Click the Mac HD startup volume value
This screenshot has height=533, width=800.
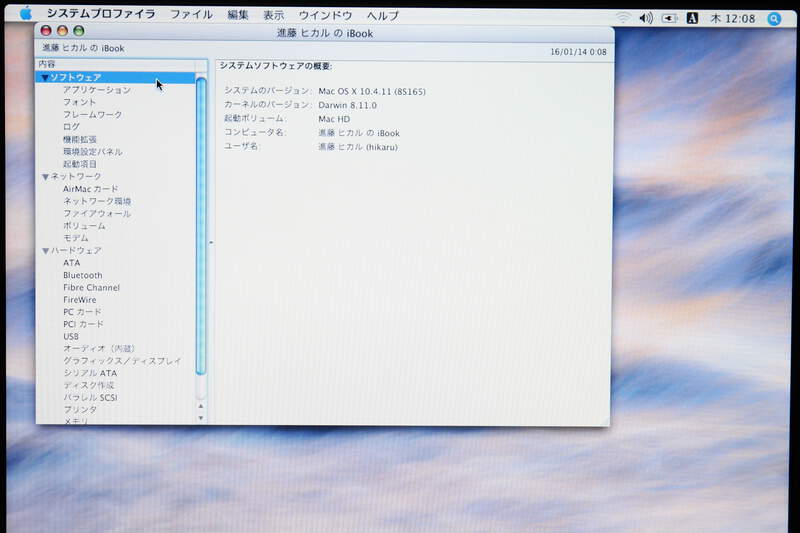click(x=334, y=119)
